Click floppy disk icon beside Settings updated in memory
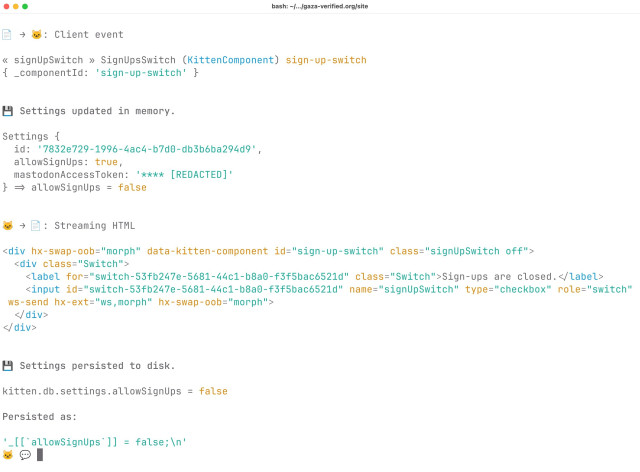The height and width of the screenshot is (472, 640). [x=7, y=111]
